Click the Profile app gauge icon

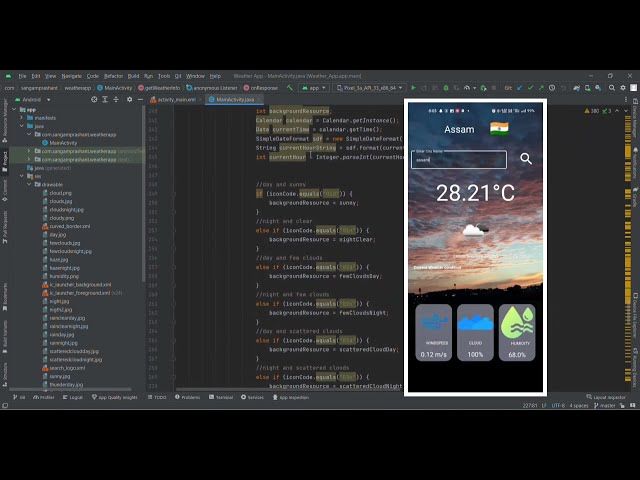[467, 88]
